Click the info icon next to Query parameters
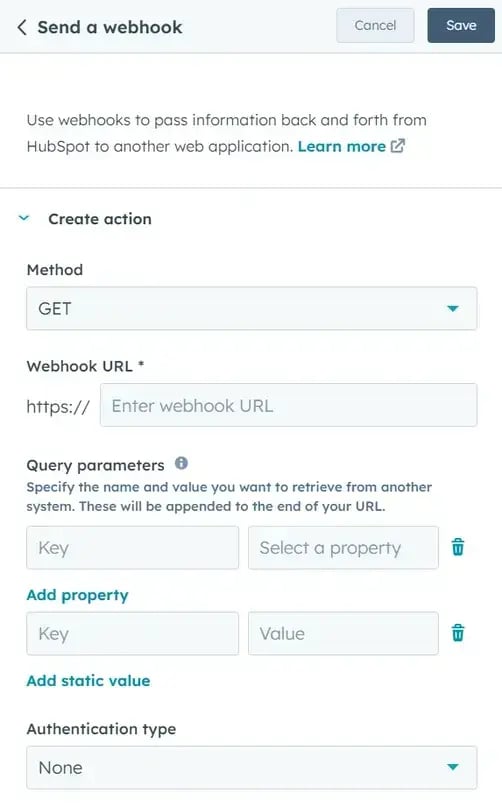 181,463
